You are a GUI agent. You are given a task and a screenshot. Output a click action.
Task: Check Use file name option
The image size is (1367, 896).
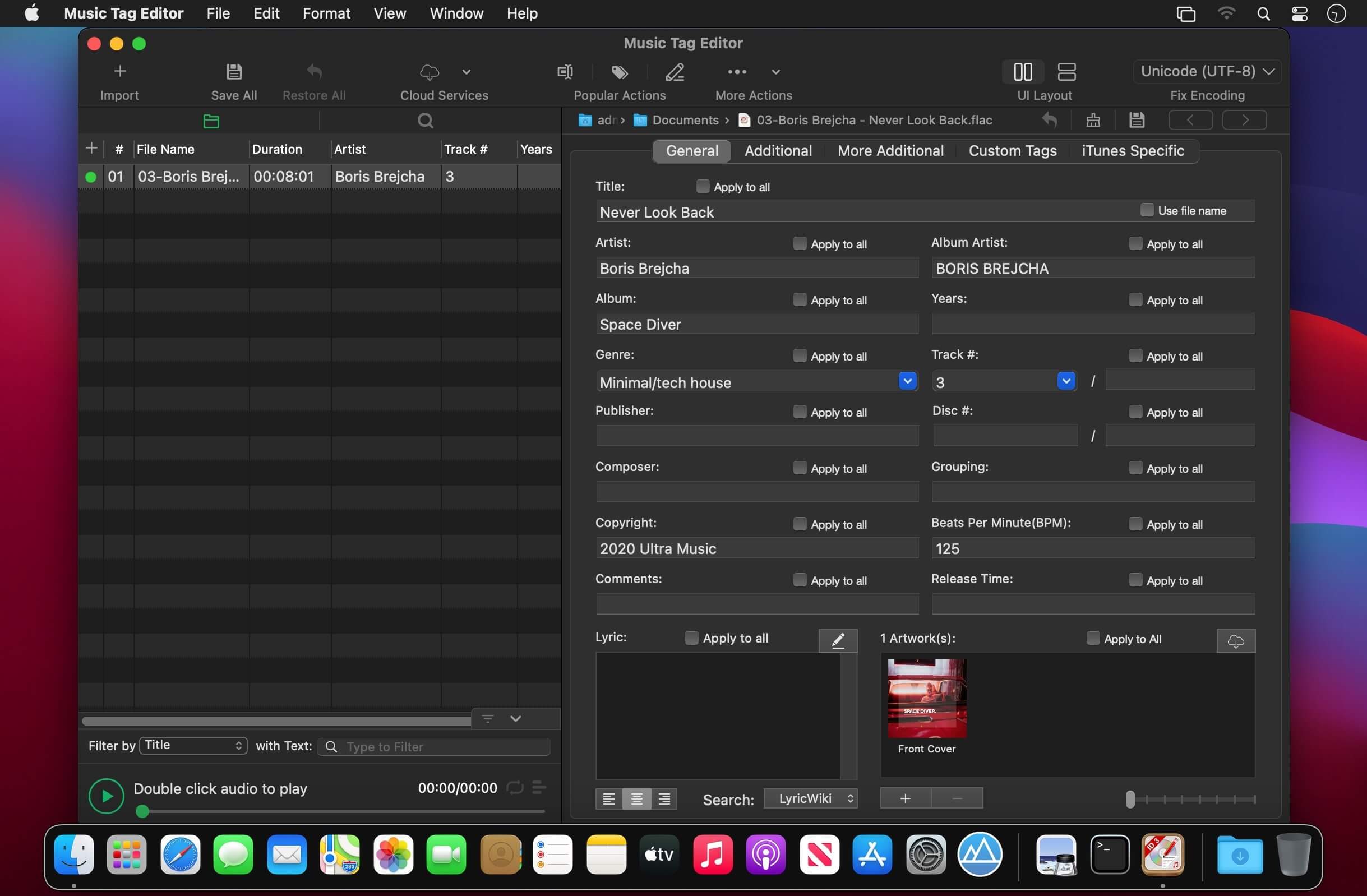(x=1147, y=210)
